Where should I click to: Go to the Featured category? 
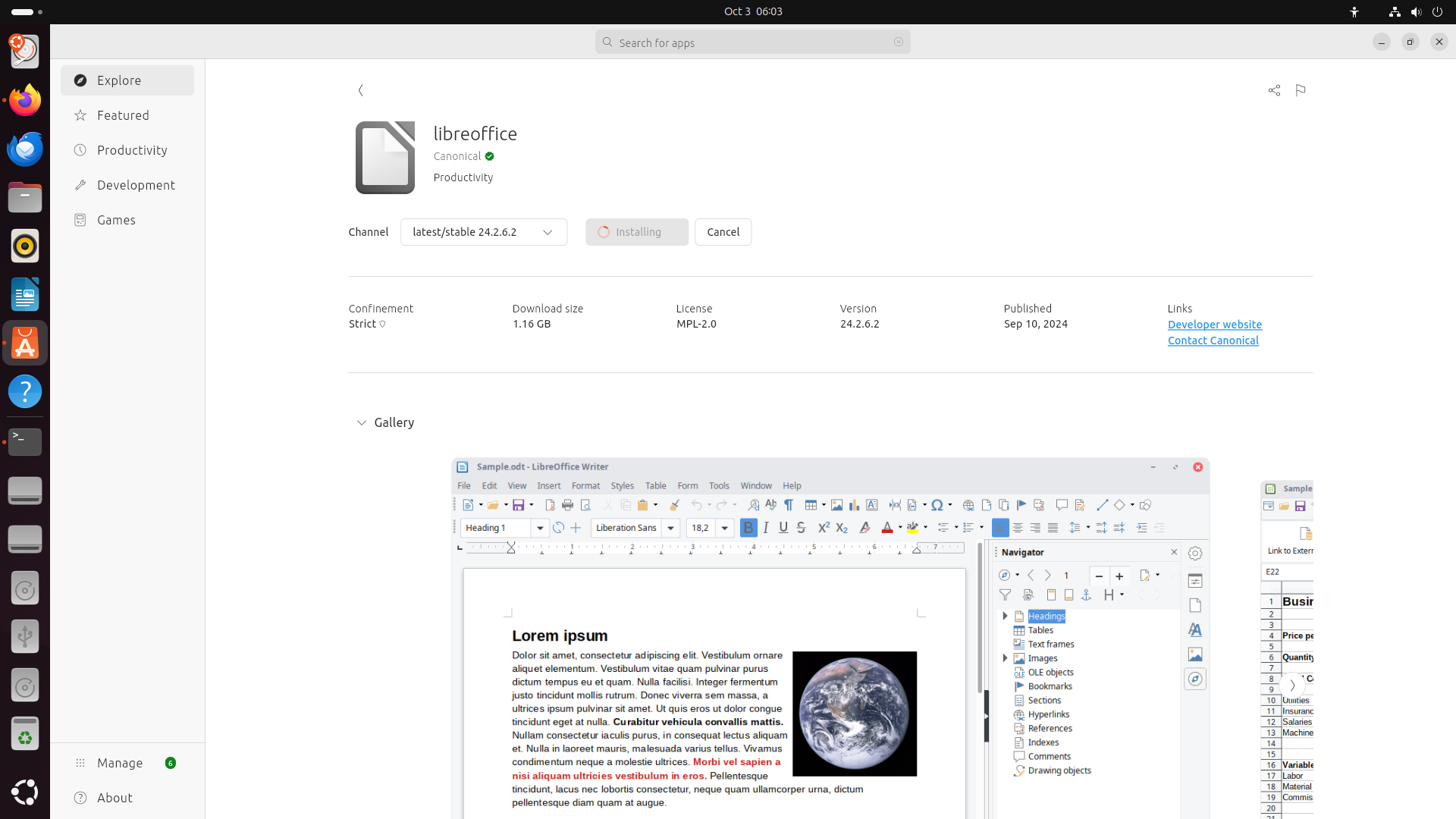click(x=127, y=115)
